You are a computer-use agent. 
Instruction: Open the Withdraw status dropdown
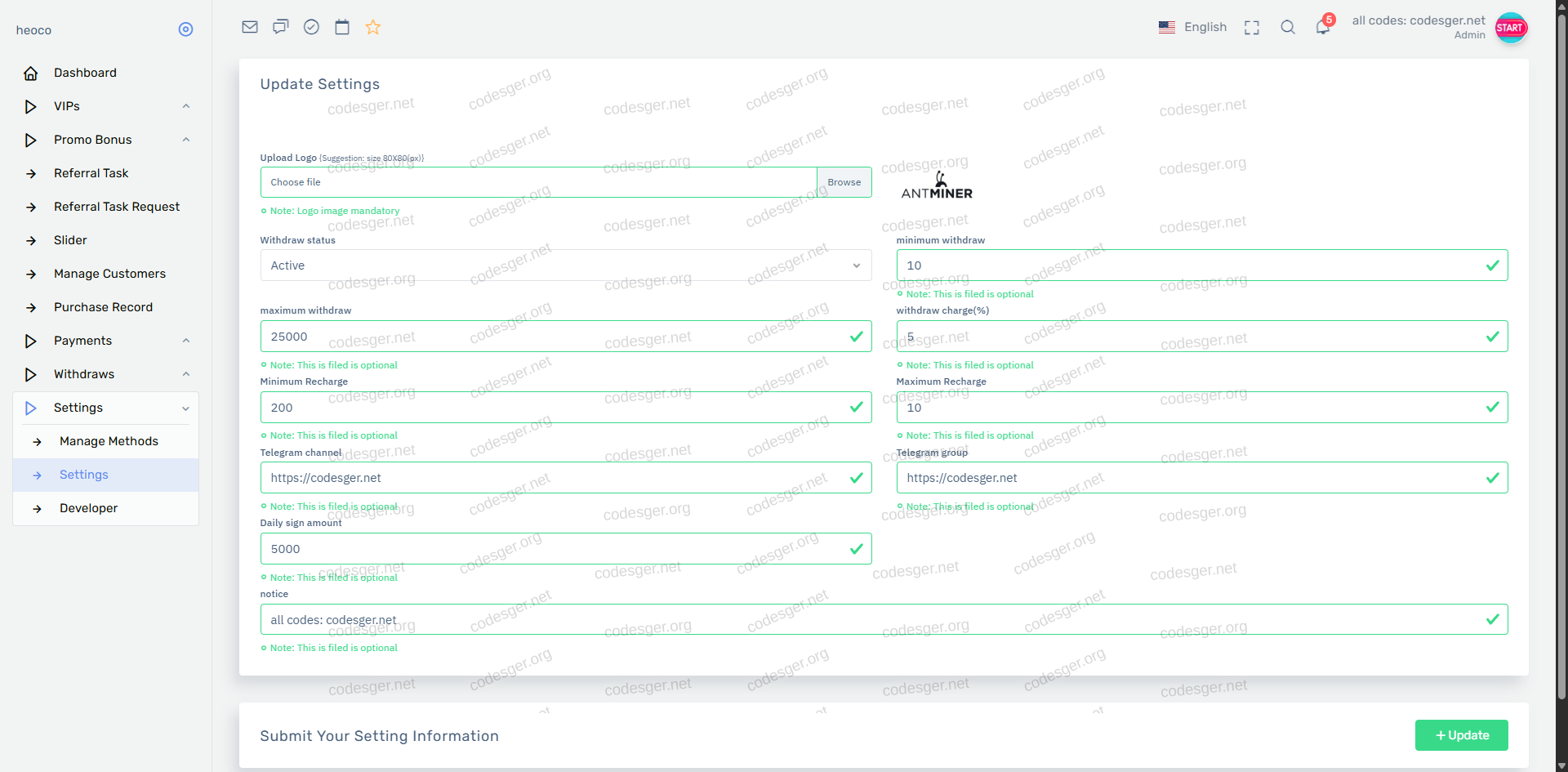pyautogui.click(x=565, y=266)
